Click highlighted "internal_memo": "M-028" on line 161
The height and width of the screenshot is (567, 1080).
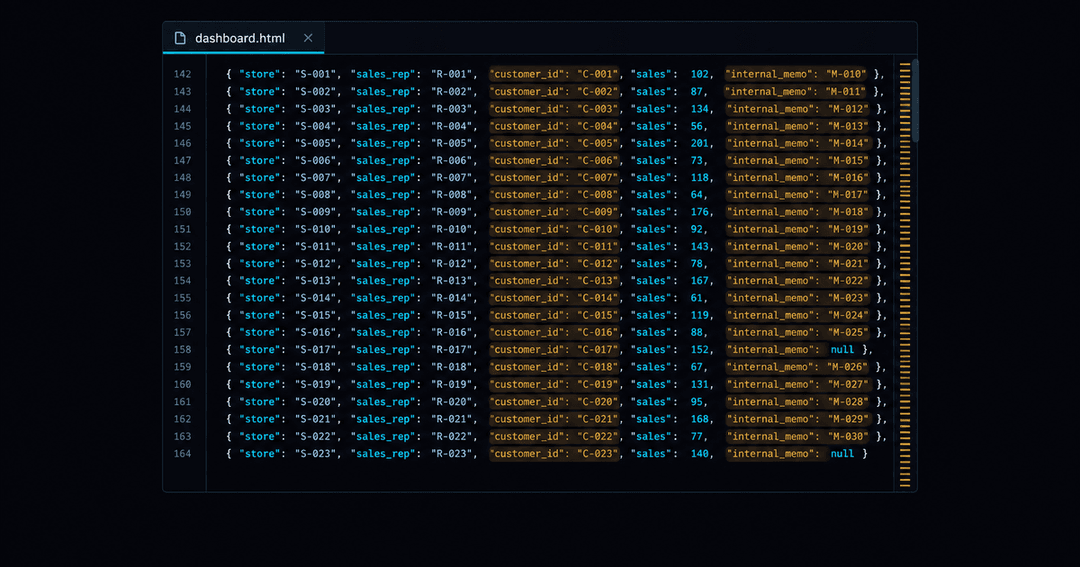click(x=799, y=402)
